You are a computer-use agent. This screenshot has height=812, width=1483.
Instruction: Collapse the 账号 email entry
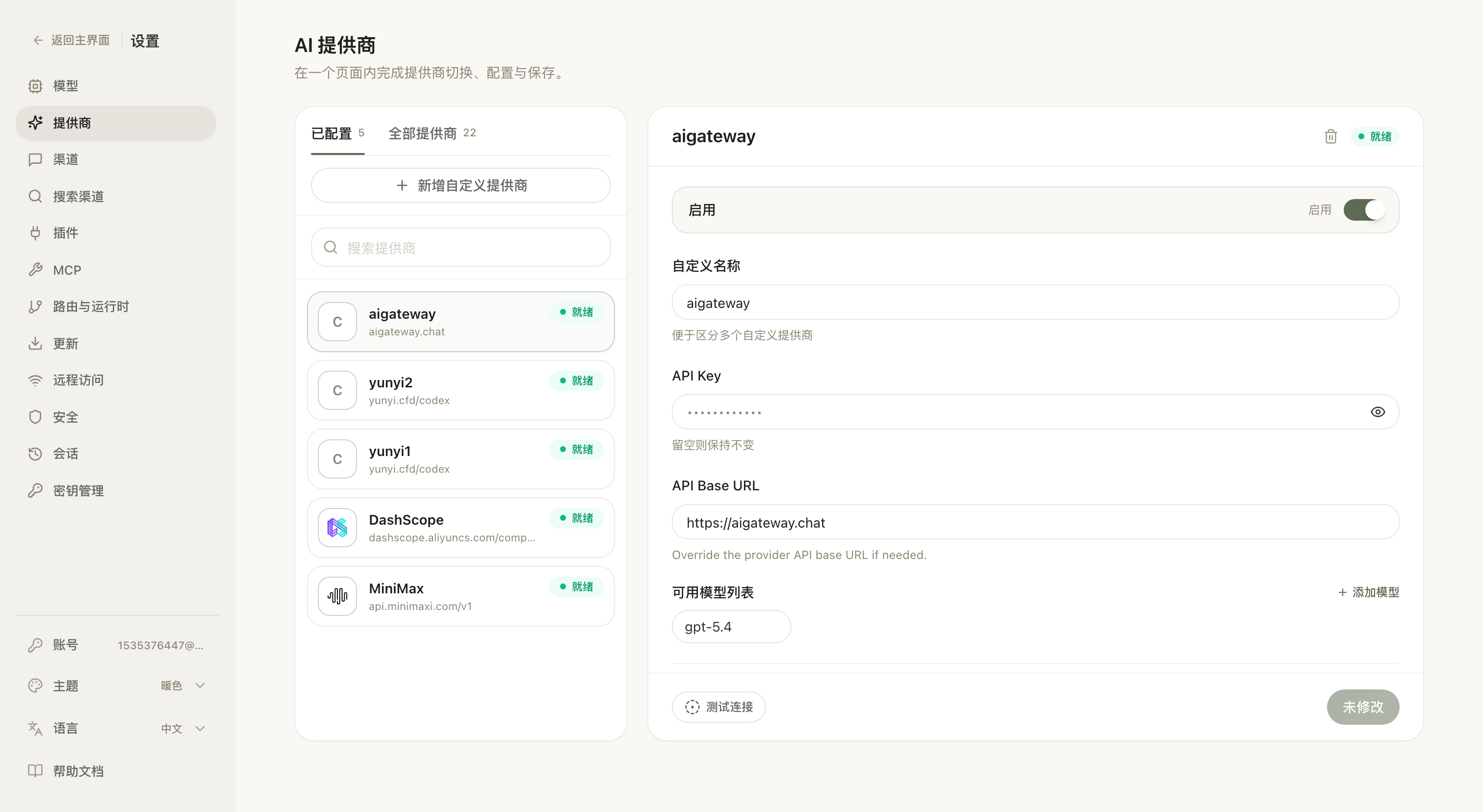(115, 644)
